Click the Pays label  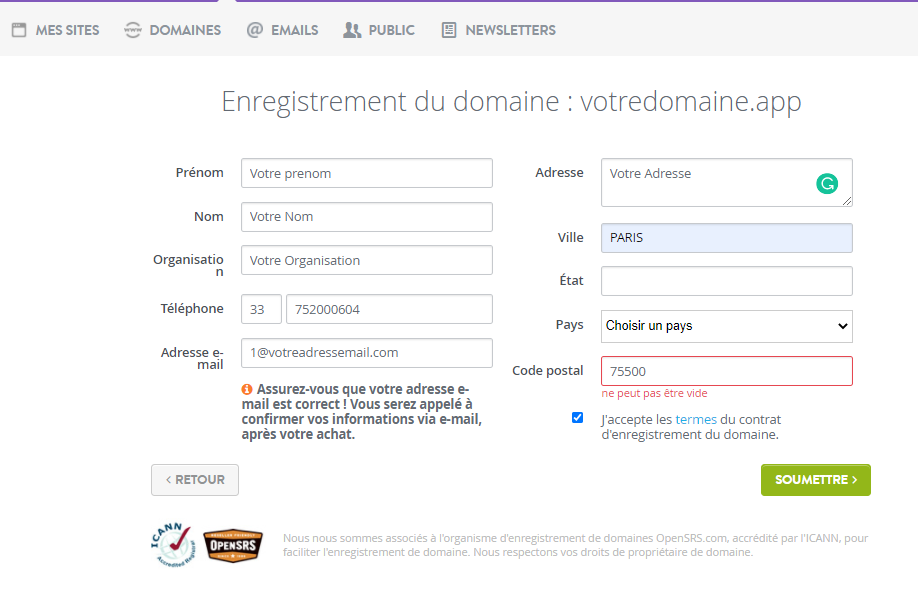pyautogui.click(x=570, y=324)
